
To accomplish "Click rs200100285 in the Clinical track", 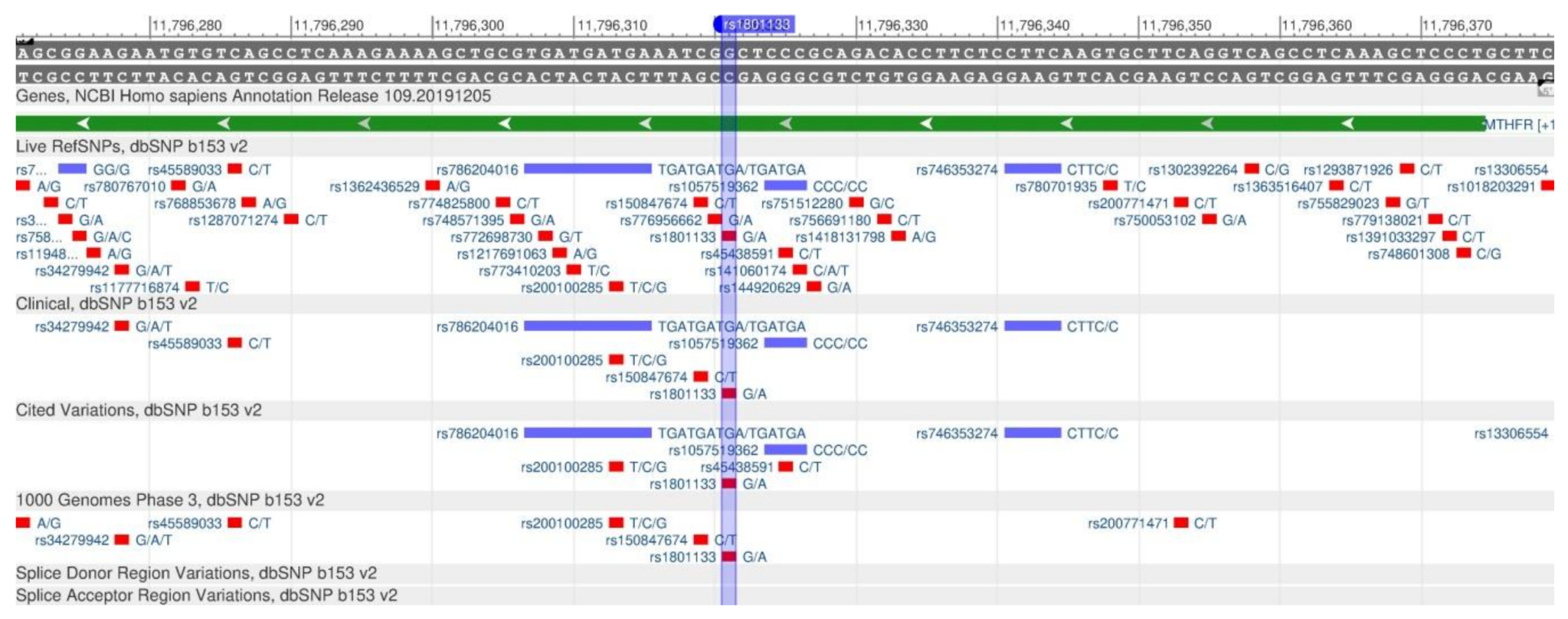I will tap(616, 360).
